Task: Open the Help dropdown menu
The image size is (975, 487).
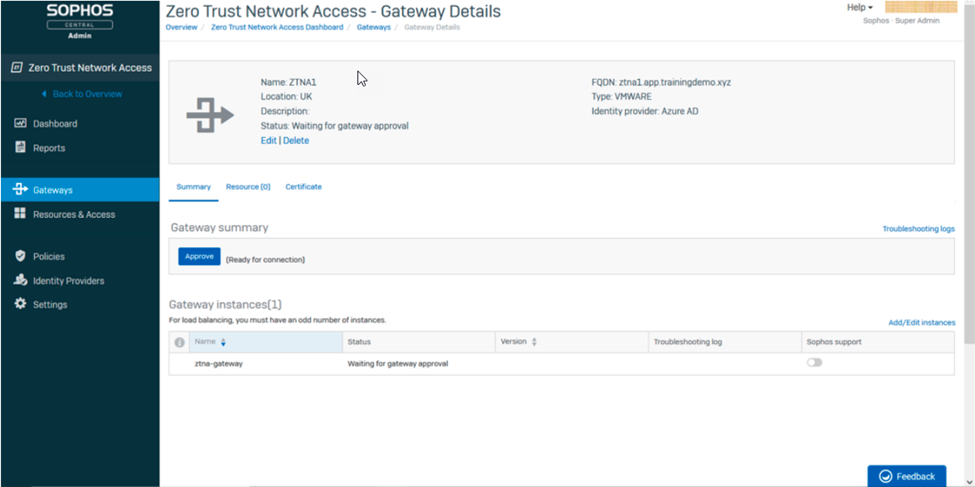Action: [859, 7]
